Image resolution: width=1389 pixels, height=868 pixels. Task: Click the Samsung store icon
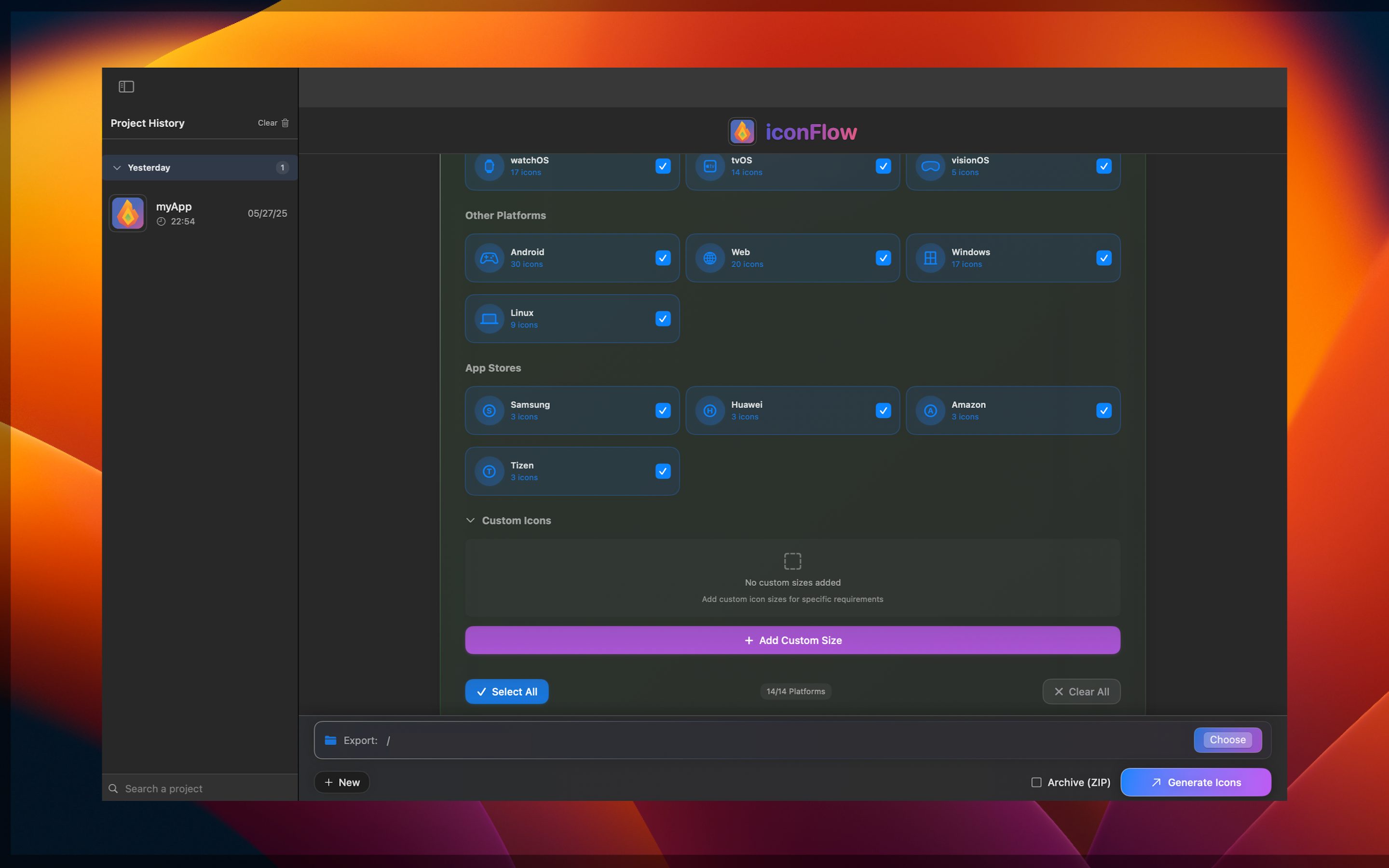click(x=489, y=410)
